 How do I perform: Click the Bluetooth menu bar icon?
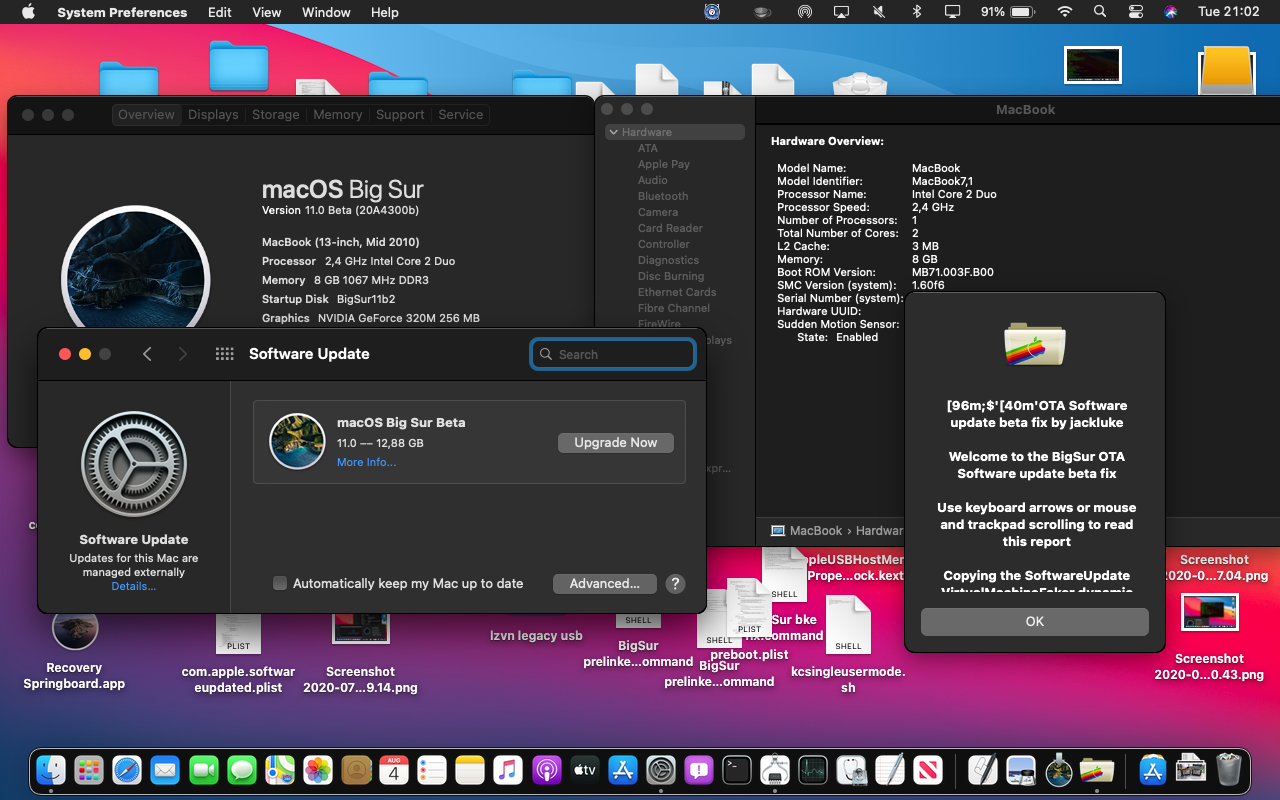tap(916, 12)
